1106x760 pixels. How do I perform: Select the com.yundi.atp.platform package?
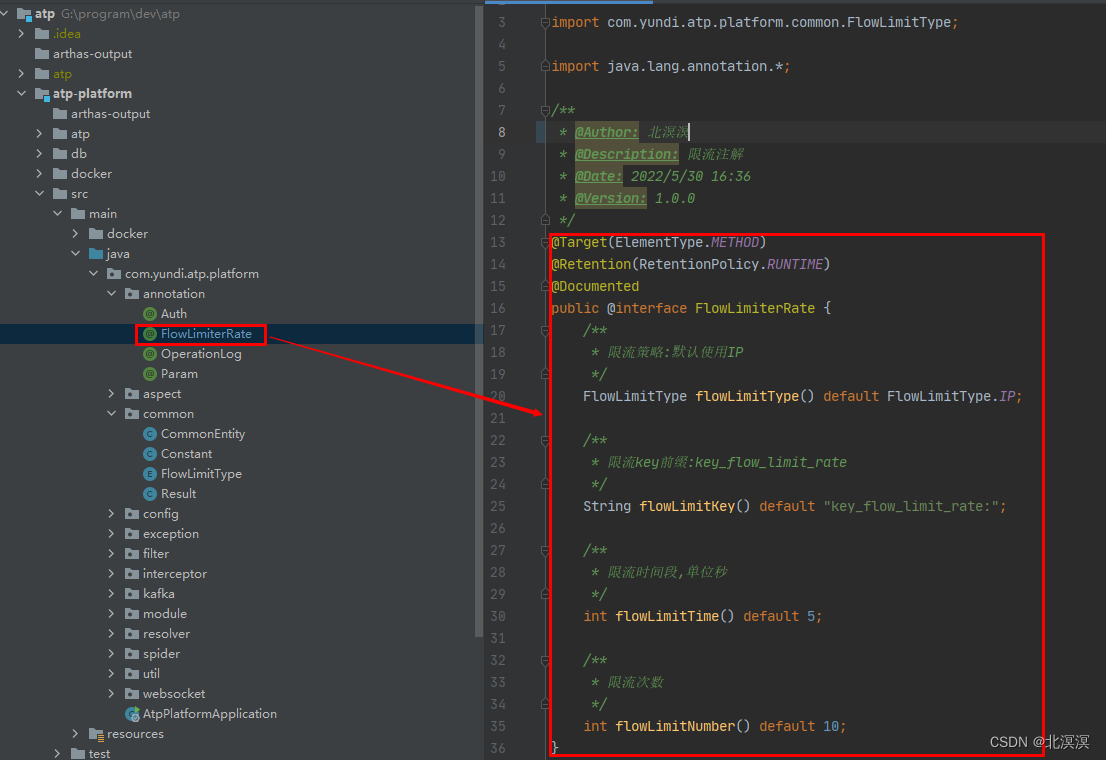[x=192, y=273]
